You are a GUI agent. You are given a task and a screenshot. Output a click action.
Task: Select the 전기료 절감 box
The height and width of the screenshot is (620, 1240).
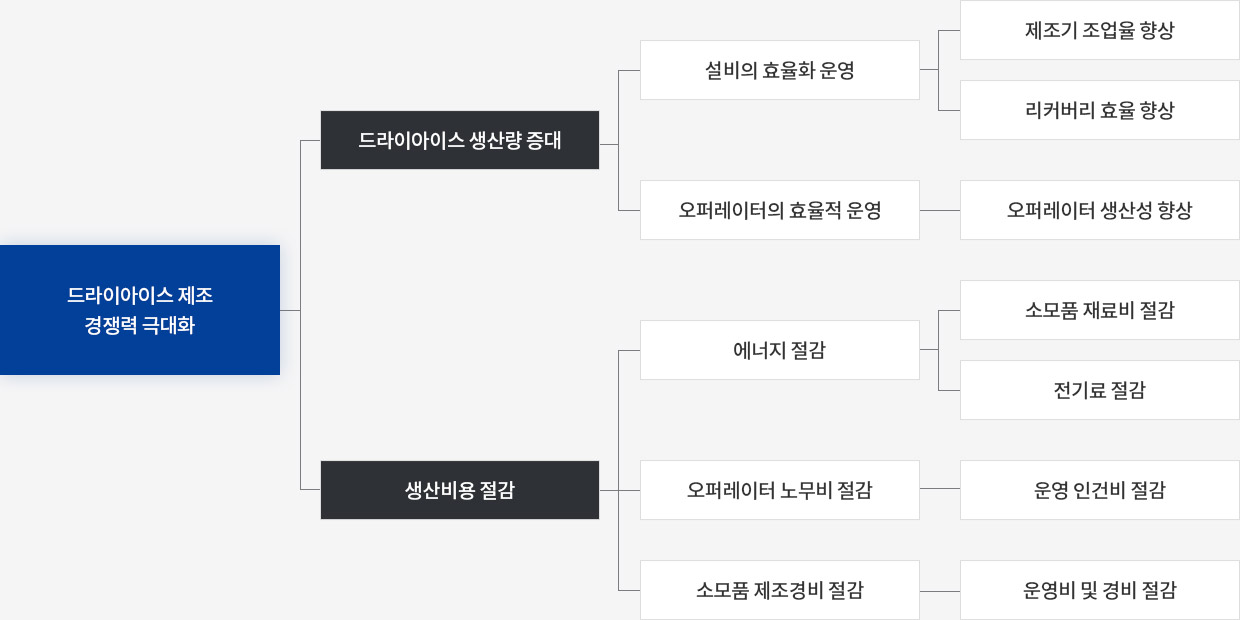tap(1100, 390)
